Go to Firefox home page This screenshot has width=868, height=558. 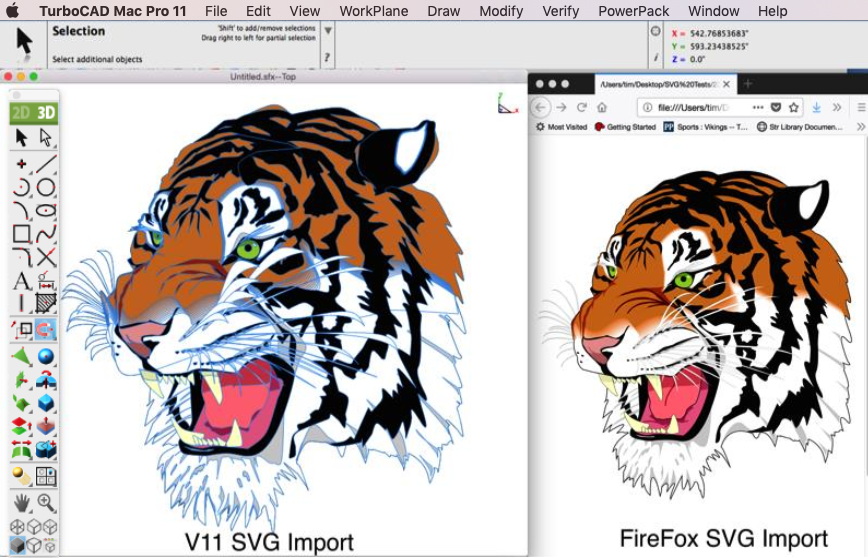[602, 107]
